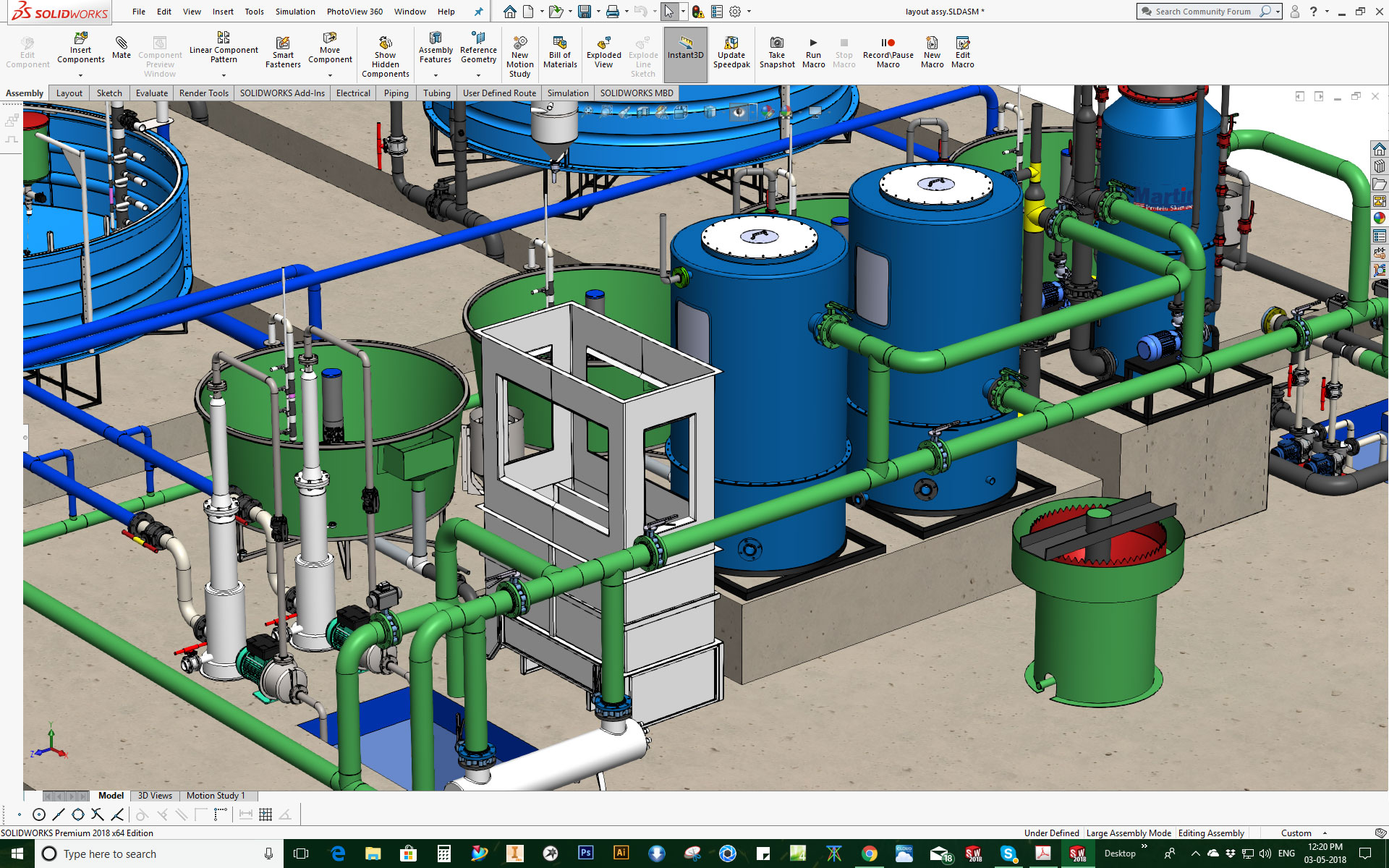Screen dimensions: 1389x868
Task: Switch to Motion Study 1 tab
Action: pyautogui.click(x=216, y=796)
